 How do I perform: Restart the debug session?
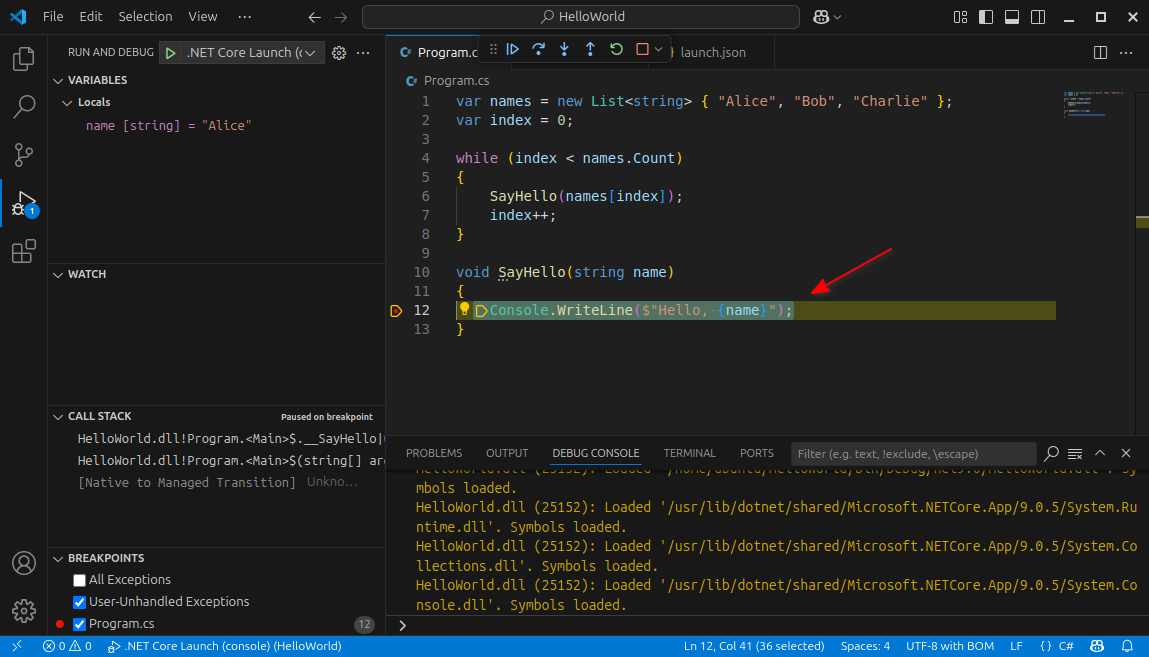pyautogui.click(x=616, y=49)
